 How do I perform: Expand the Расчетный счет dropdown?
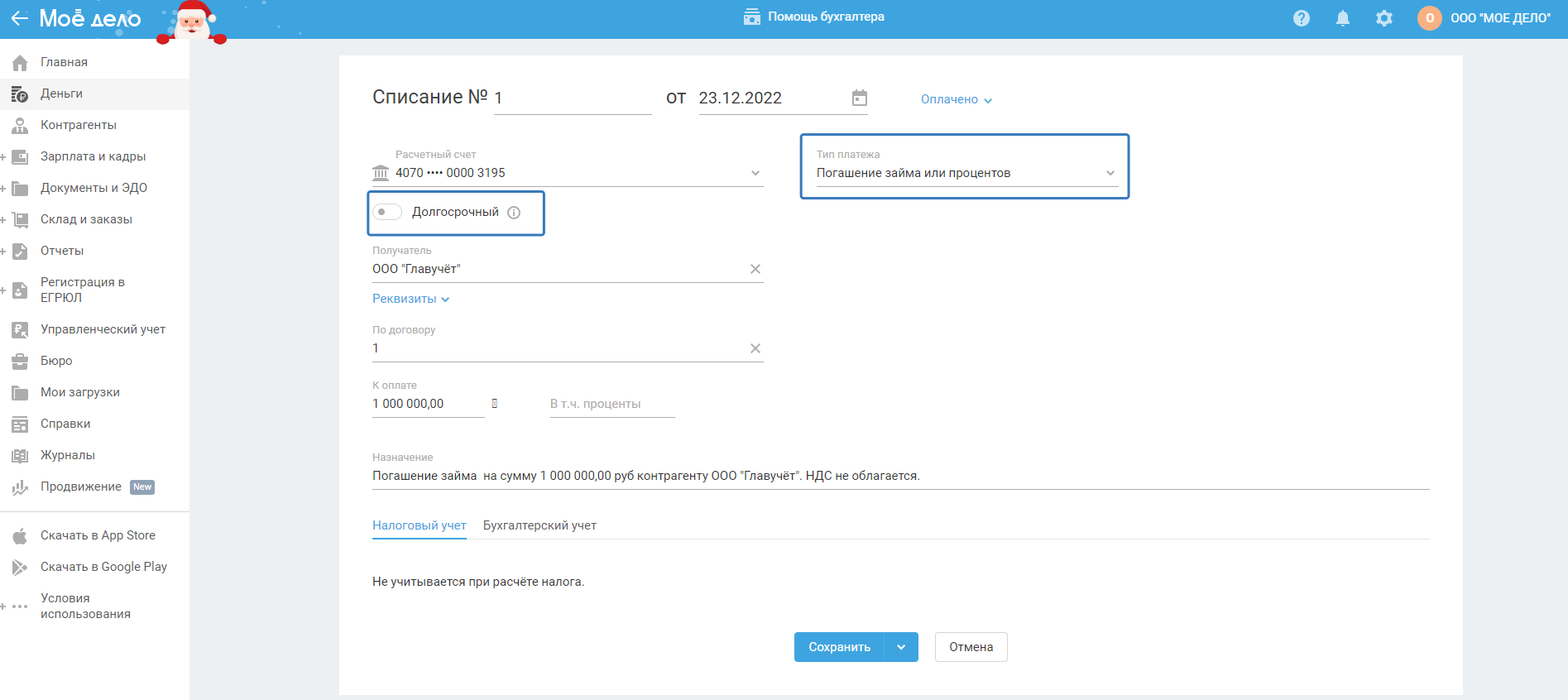755,173
